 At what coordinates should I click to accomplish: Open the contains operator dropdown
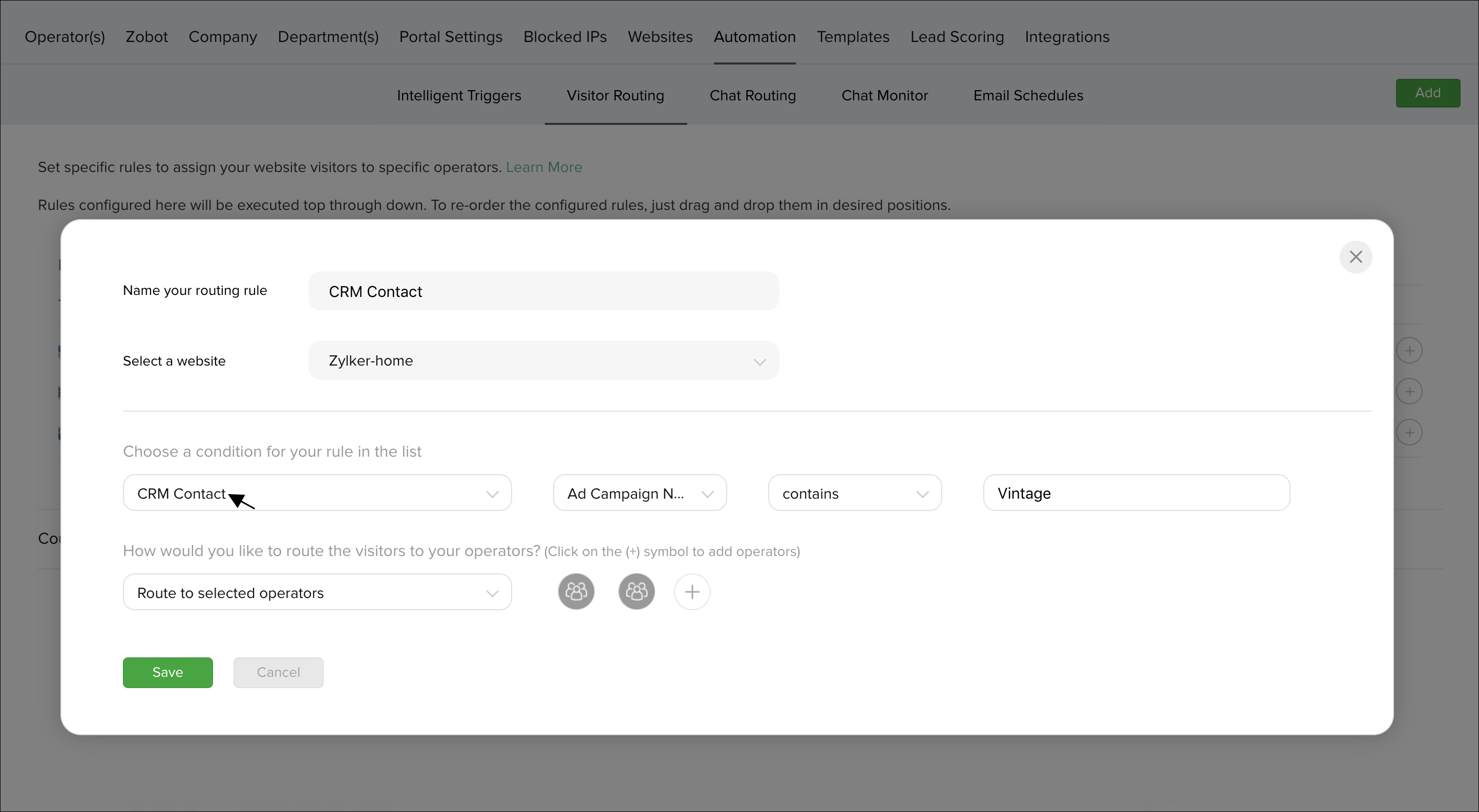[855, 493]
